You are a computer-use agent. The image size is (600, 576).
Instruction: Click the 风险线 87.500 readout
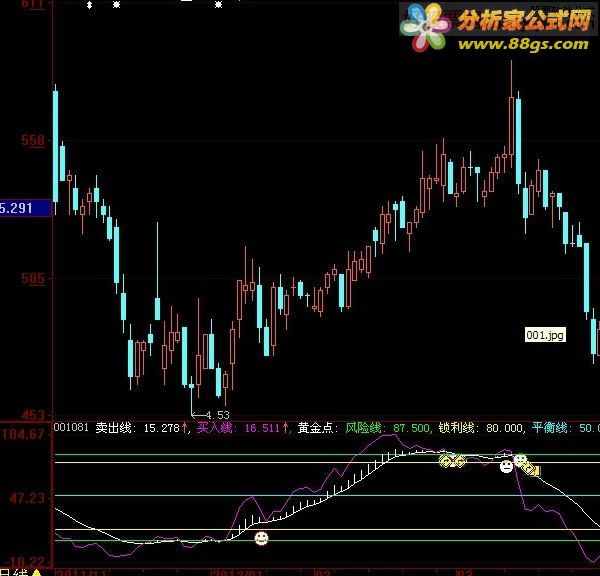pos(387,428)
